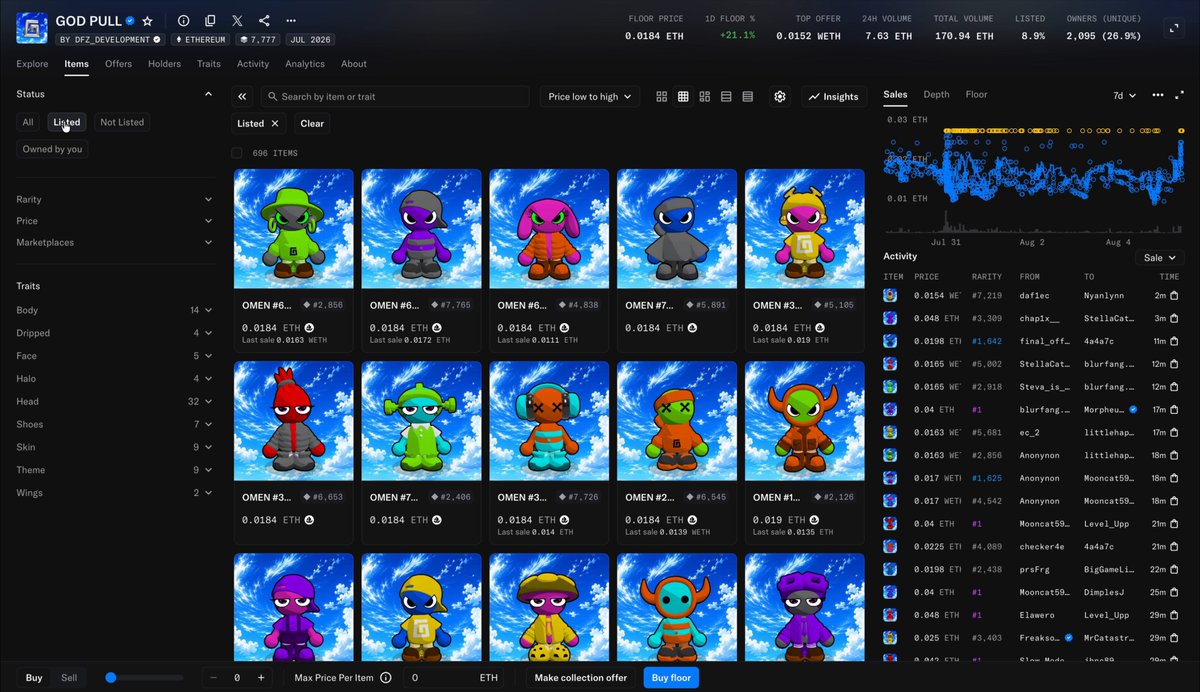Open the Sale activity type dropdown
Viewport: 1200px width, 692px height.
pyautogui.click(x=1162, y=257)
